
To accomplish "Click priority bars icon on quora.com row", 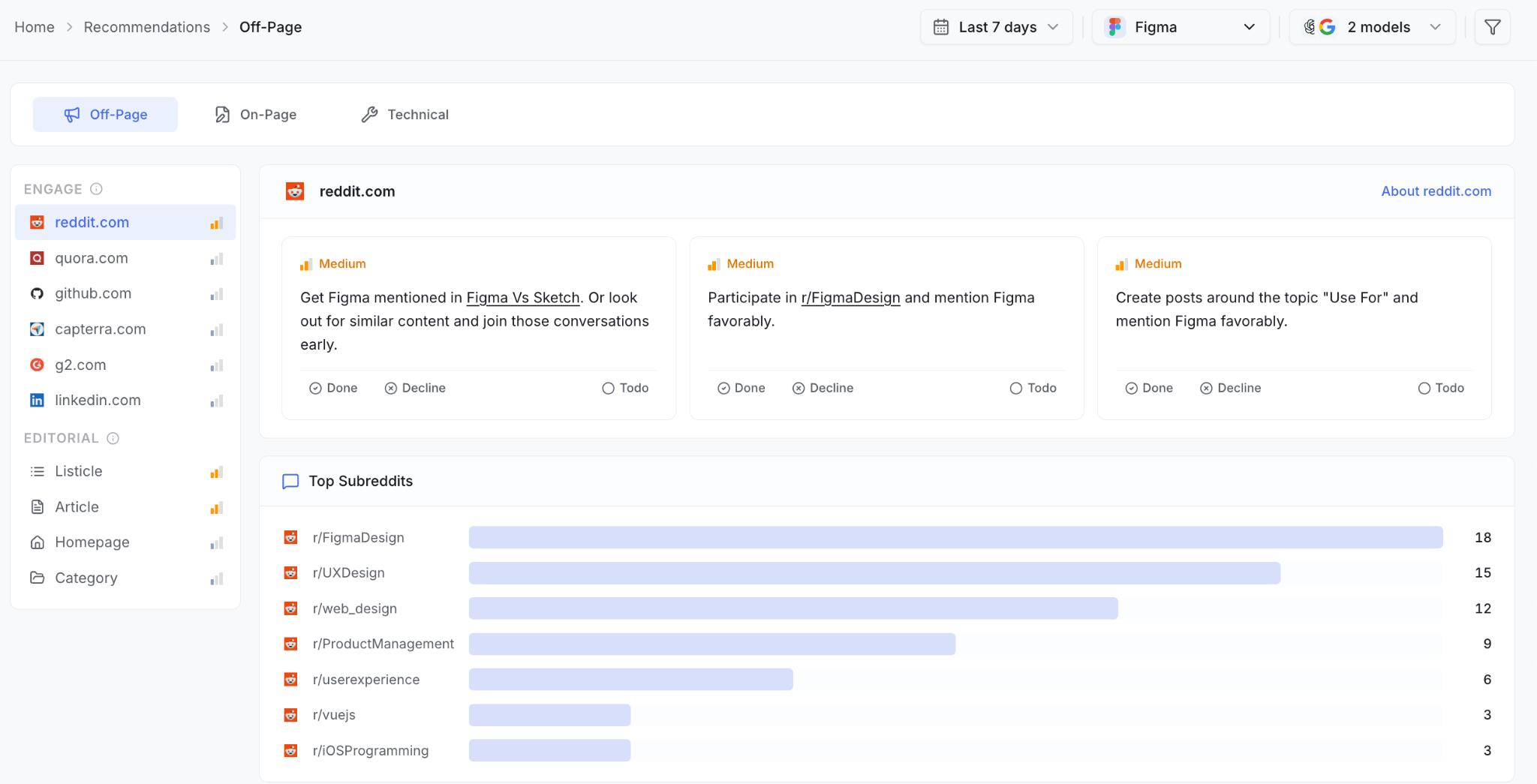I will coord(217,259).
